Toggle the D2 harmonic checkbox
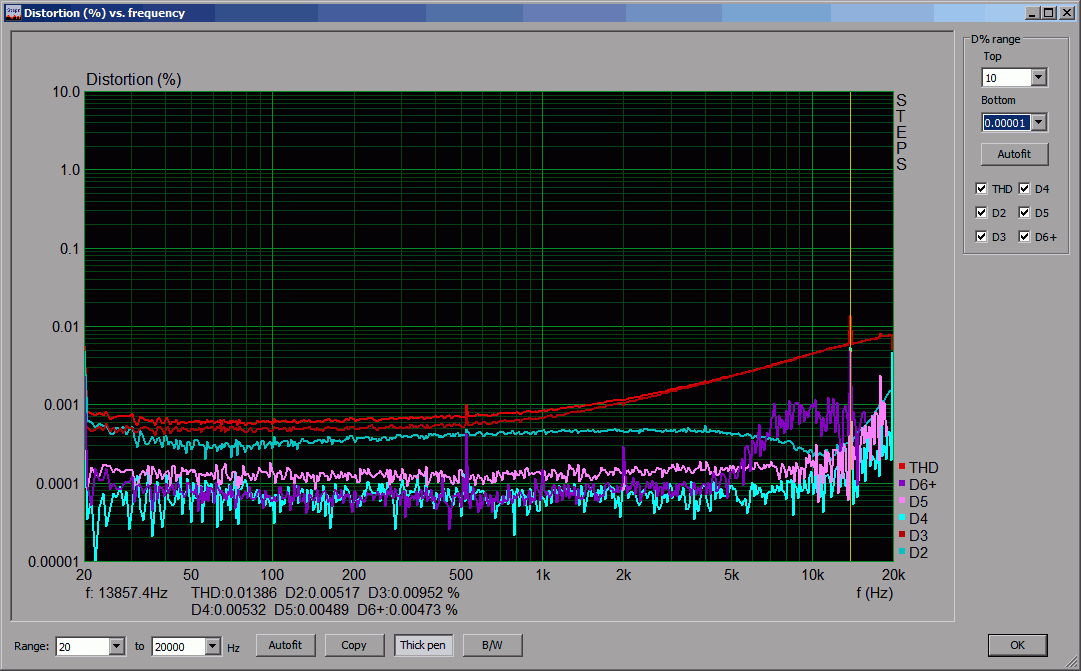 (982, 213)
